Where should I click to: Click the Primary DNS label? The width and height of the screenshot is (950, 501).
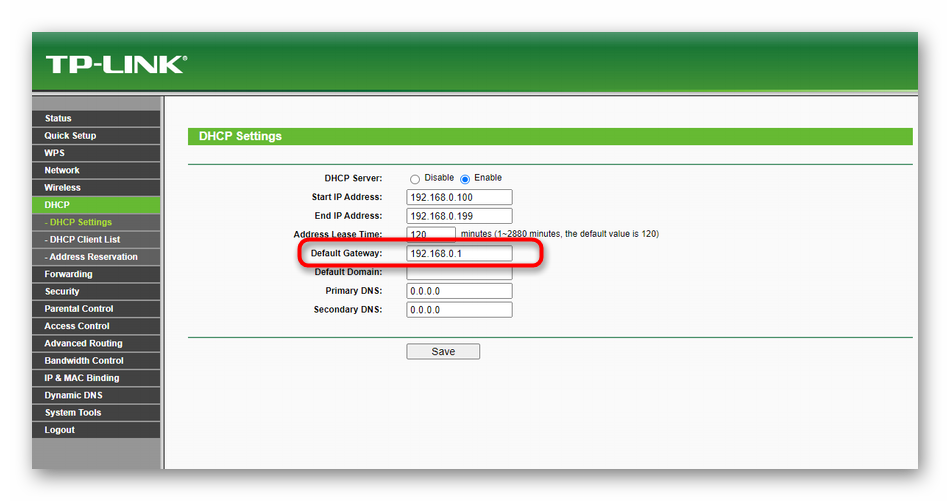(x=354, y=291)
